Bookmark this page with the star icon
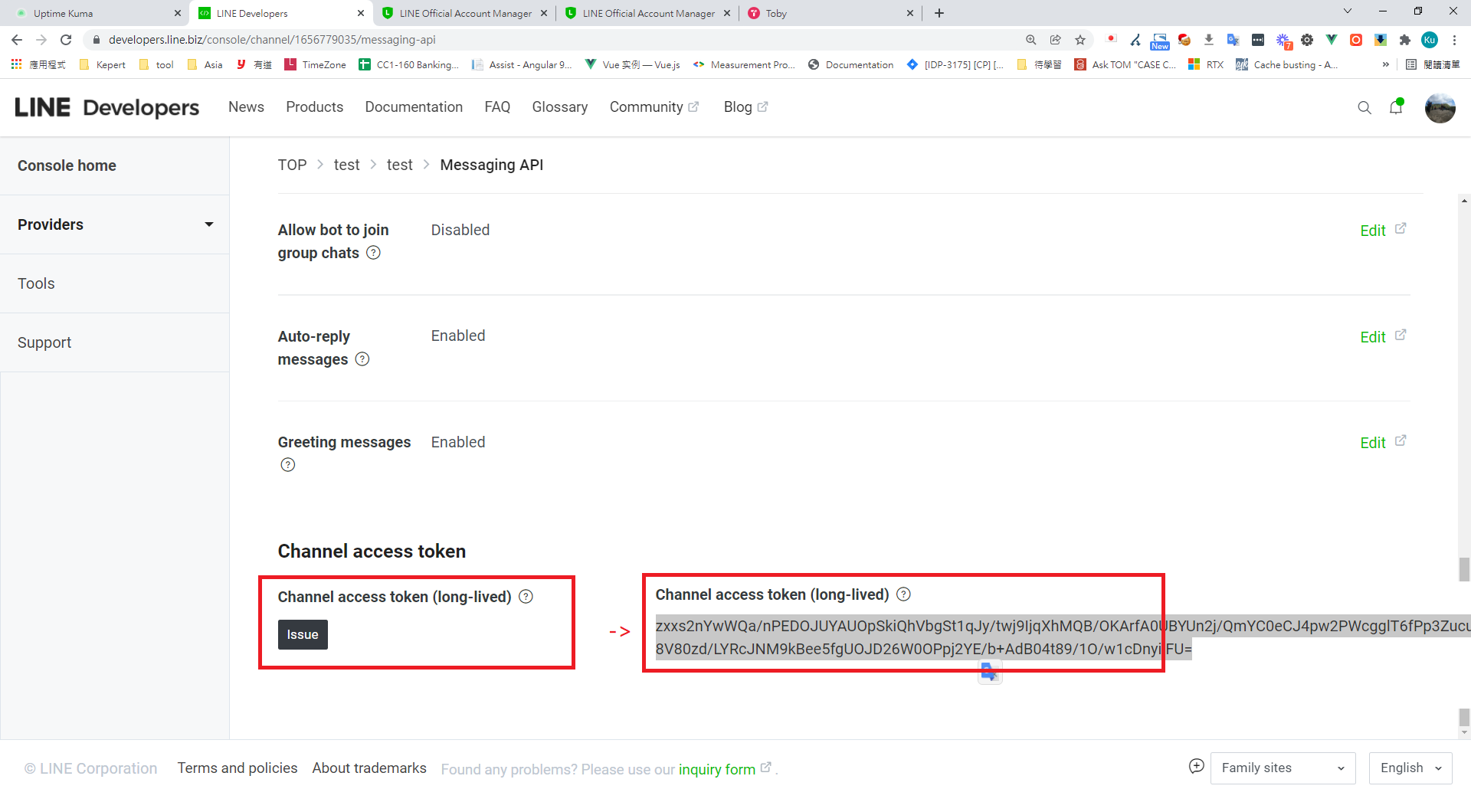 pos(1080,40)
